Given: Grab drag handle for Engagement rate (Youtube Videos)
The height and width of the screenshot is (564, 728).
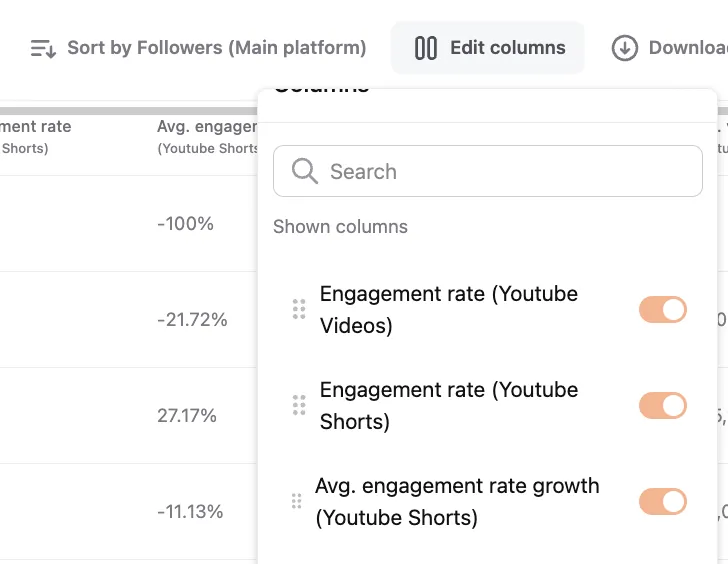Looking at the screenshot, I should click(x=299, y=309).
